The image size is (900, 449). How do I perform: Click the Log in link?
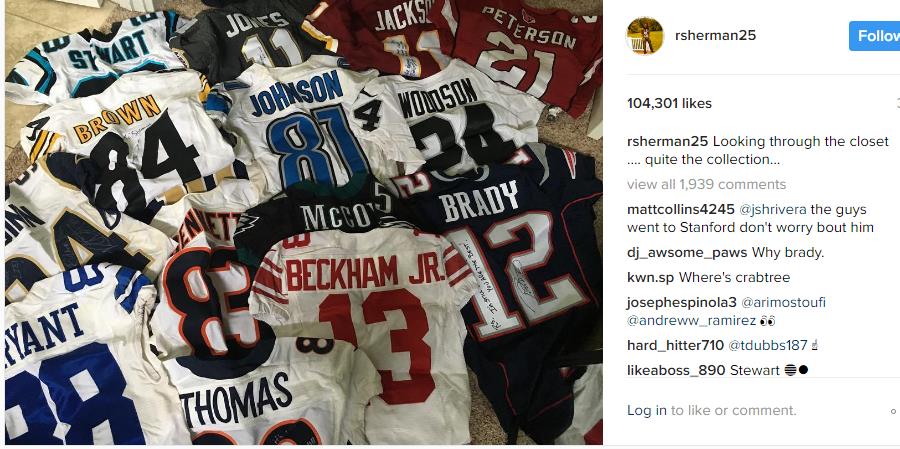click(x=647, y=411)
